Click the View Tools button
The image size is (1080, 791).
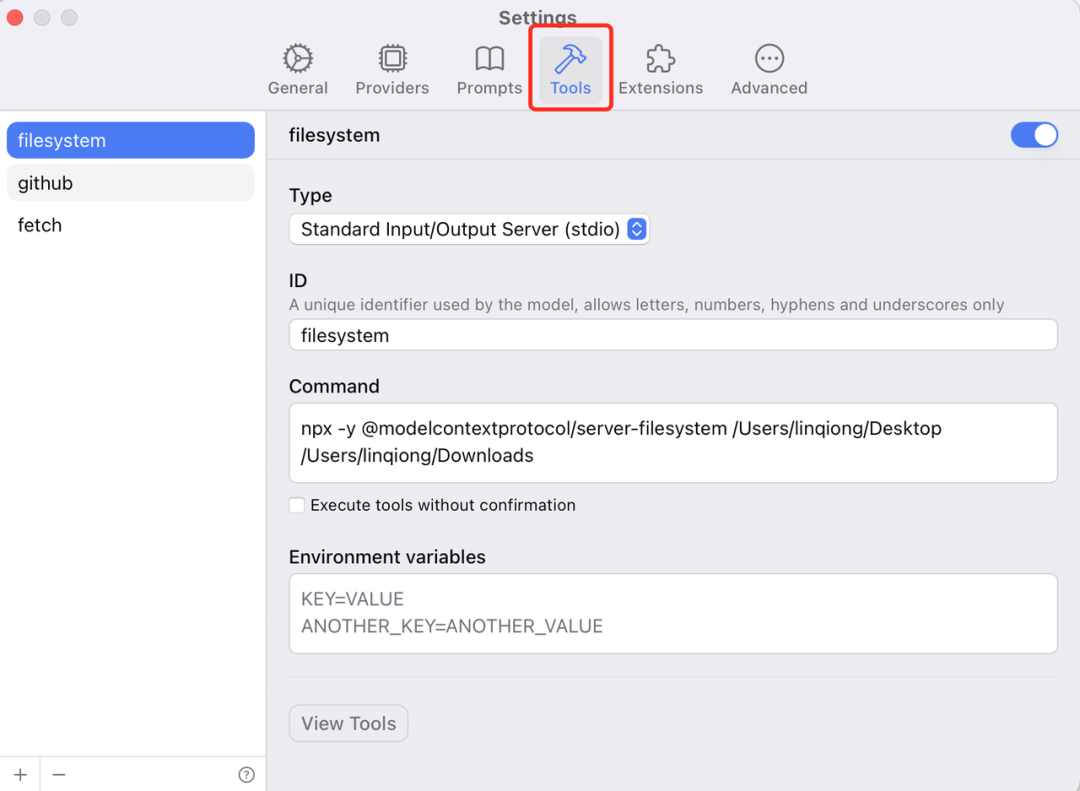click(x=348, y=723)
